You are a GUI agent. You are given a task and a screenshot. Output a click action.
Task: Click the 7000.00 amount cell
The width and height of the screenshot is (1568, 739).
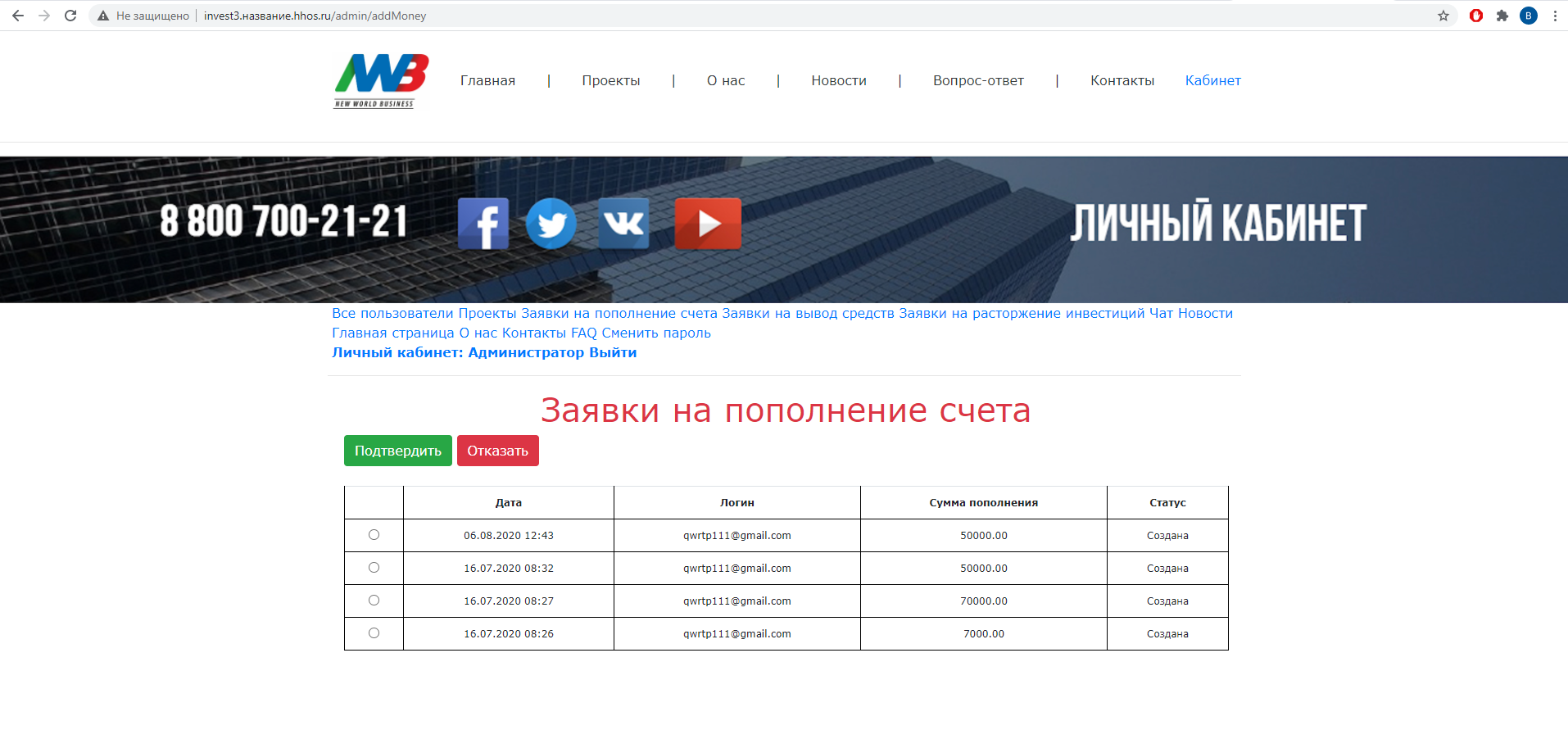click(x=984, y=634)
